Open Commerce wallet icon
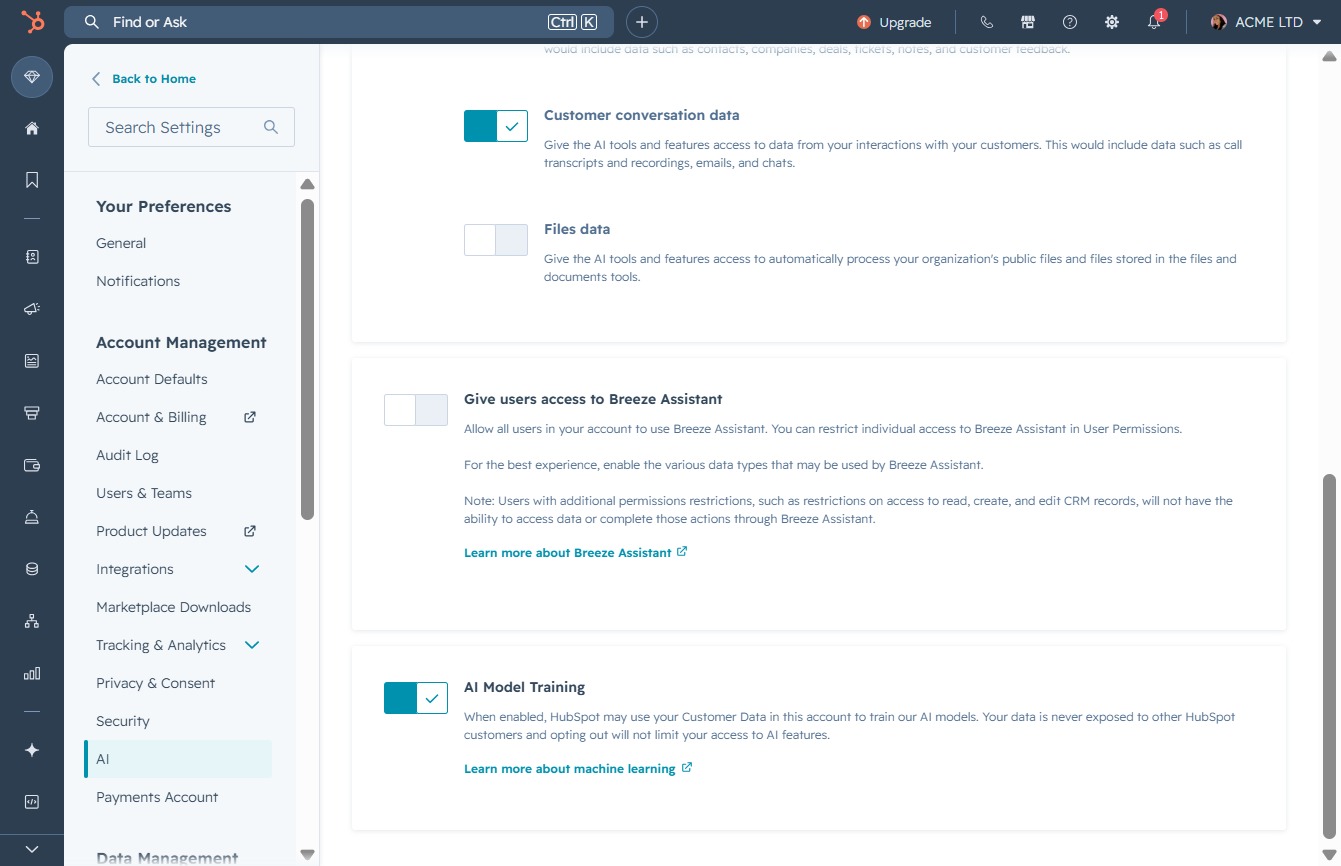This screenshot has width=1341, height=866. pyautogui.click(x=32, y=465)
